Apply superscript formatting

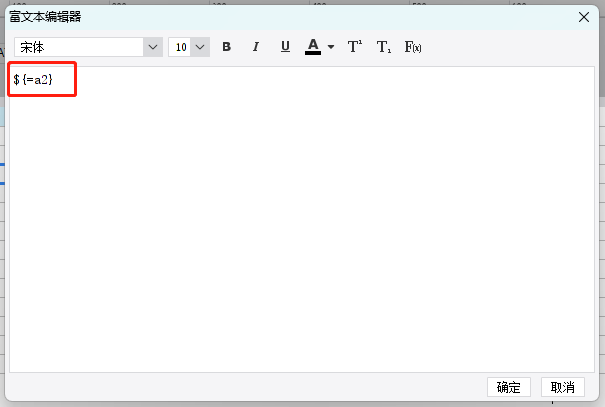[x=355, y=47]
